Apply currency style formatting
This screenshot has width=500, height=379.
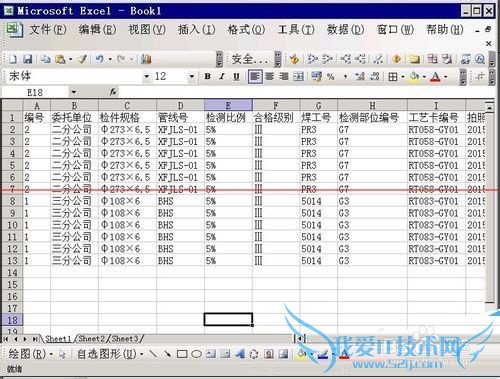click(316, 77)
